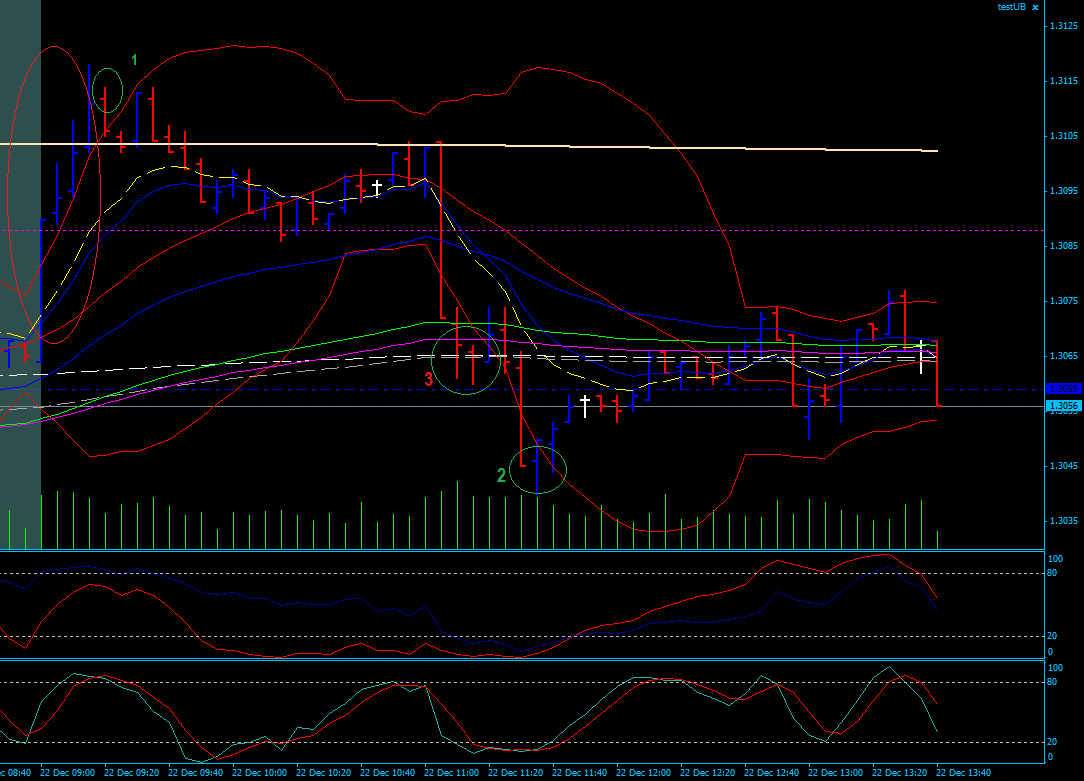1084x781 pixels.
Task: Click the green circle labeled 3
Action: coord(466,360)
